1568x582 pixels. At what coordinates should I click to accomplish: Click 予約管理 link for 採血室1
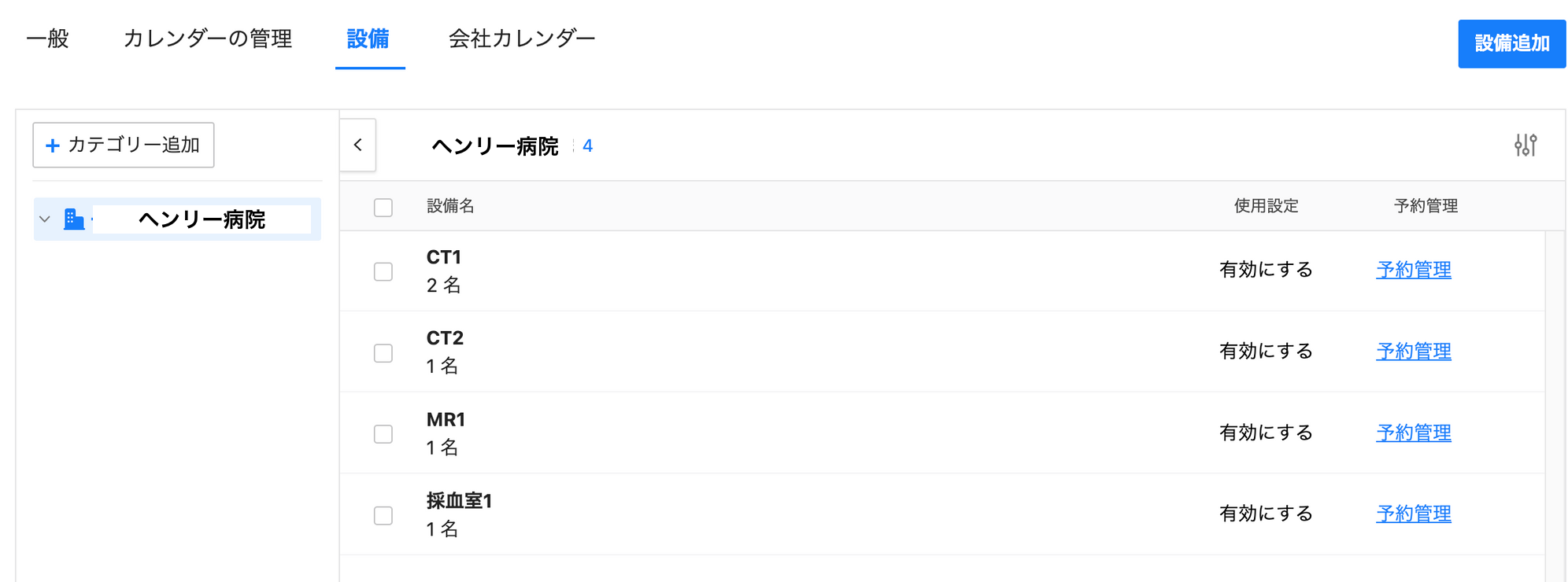click(1413, 514)
